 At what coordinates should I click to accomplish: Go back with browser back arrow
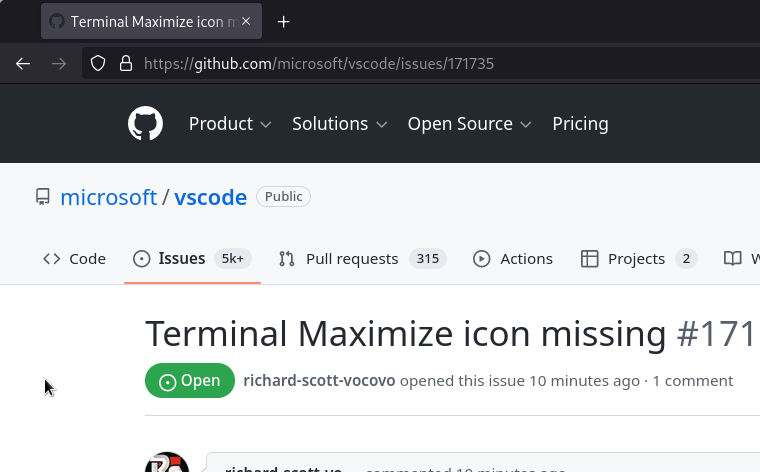23,63
